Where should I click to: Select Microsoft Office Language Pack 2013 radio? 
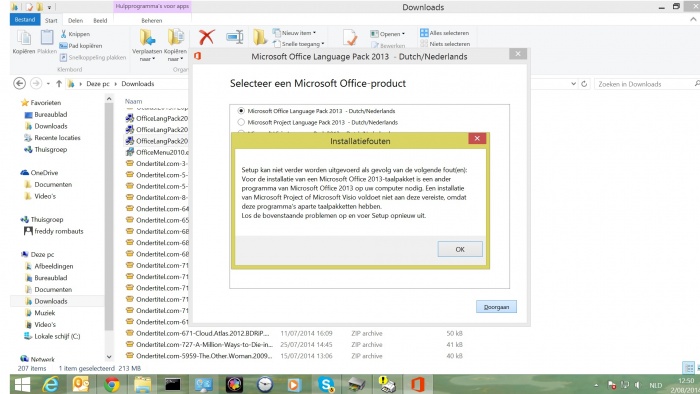coord(241,111)
